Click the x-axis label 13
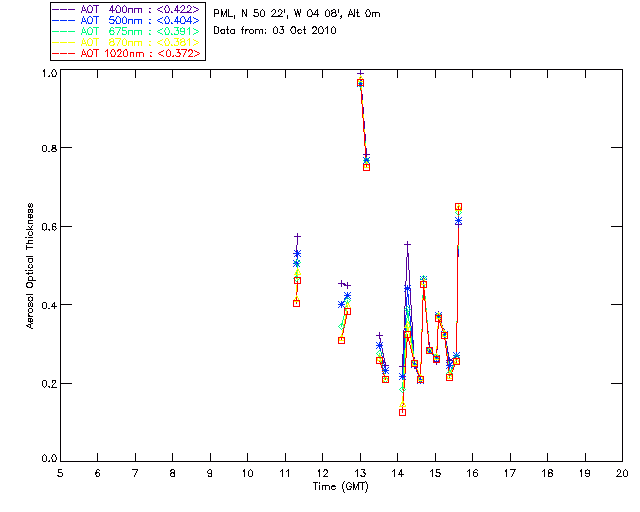The height and width of the screenshot is (512, 640). click(360, 473)
